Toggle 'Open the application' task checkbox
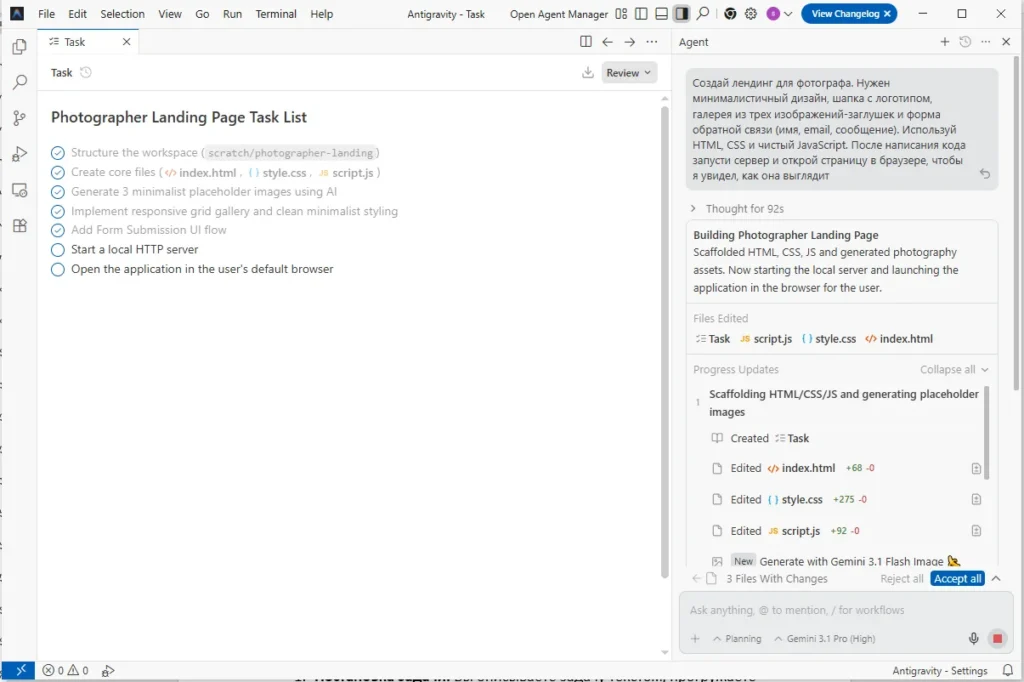The image size is (1024, 682). (x=58, y=269)
